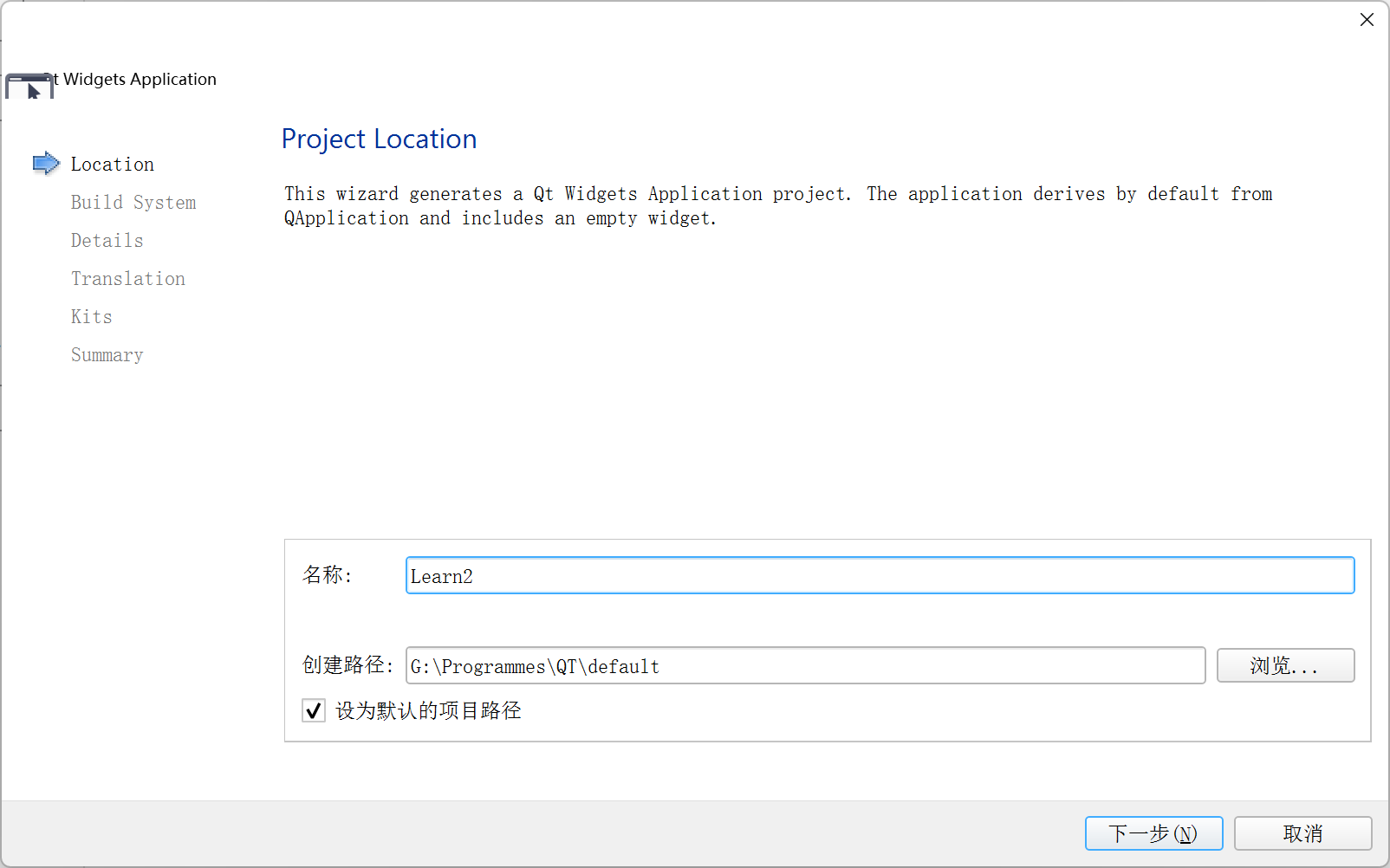Click the Project Location heading
Viewport: 1390px width, 868px height.
(x=379, y=139)
